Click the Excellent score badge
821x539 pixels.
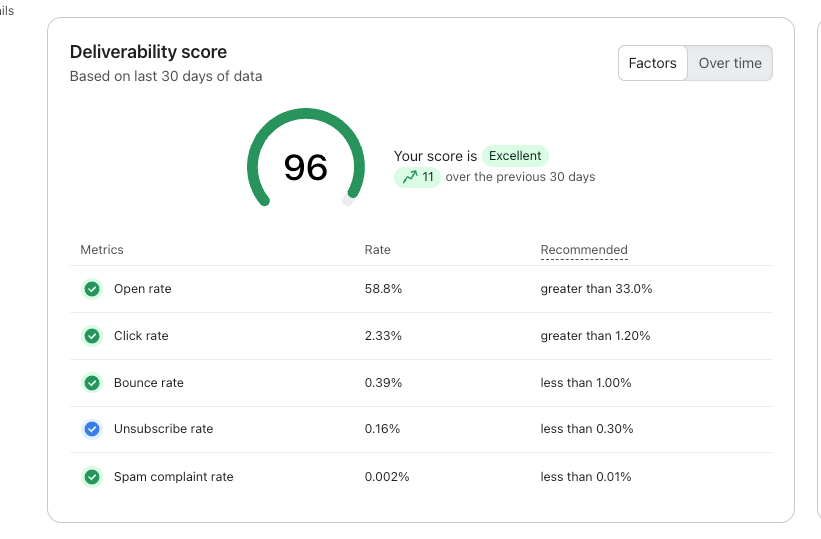pos(515,156)
